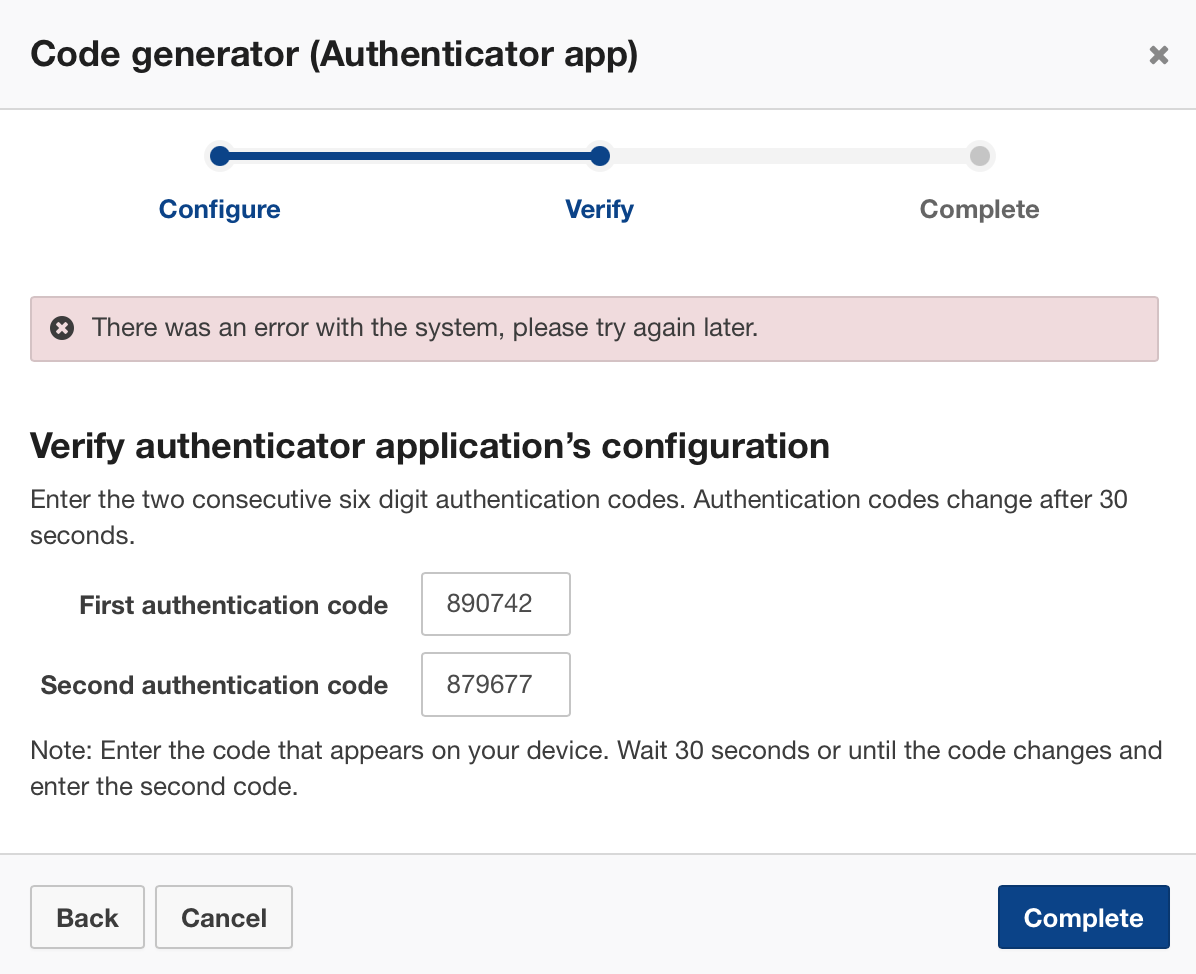Select the Configure step label
Screen dimensions: 1196x974
[220, 210]
